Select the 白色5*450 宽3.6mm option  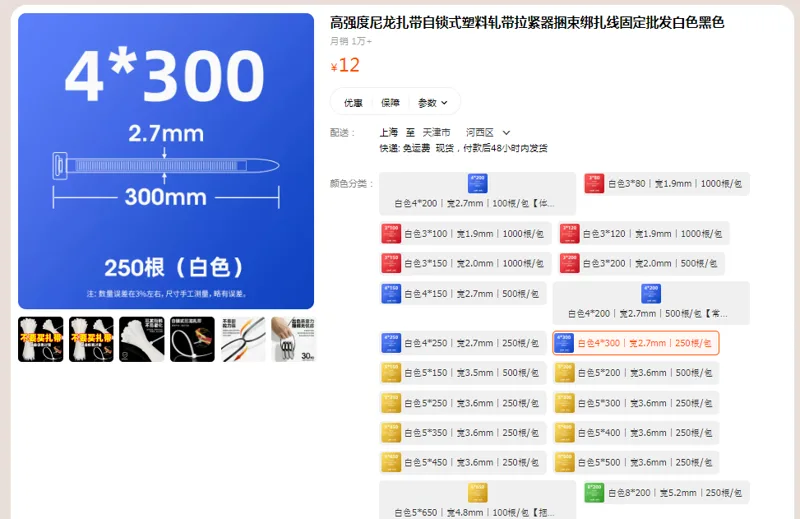pos(463,462)
